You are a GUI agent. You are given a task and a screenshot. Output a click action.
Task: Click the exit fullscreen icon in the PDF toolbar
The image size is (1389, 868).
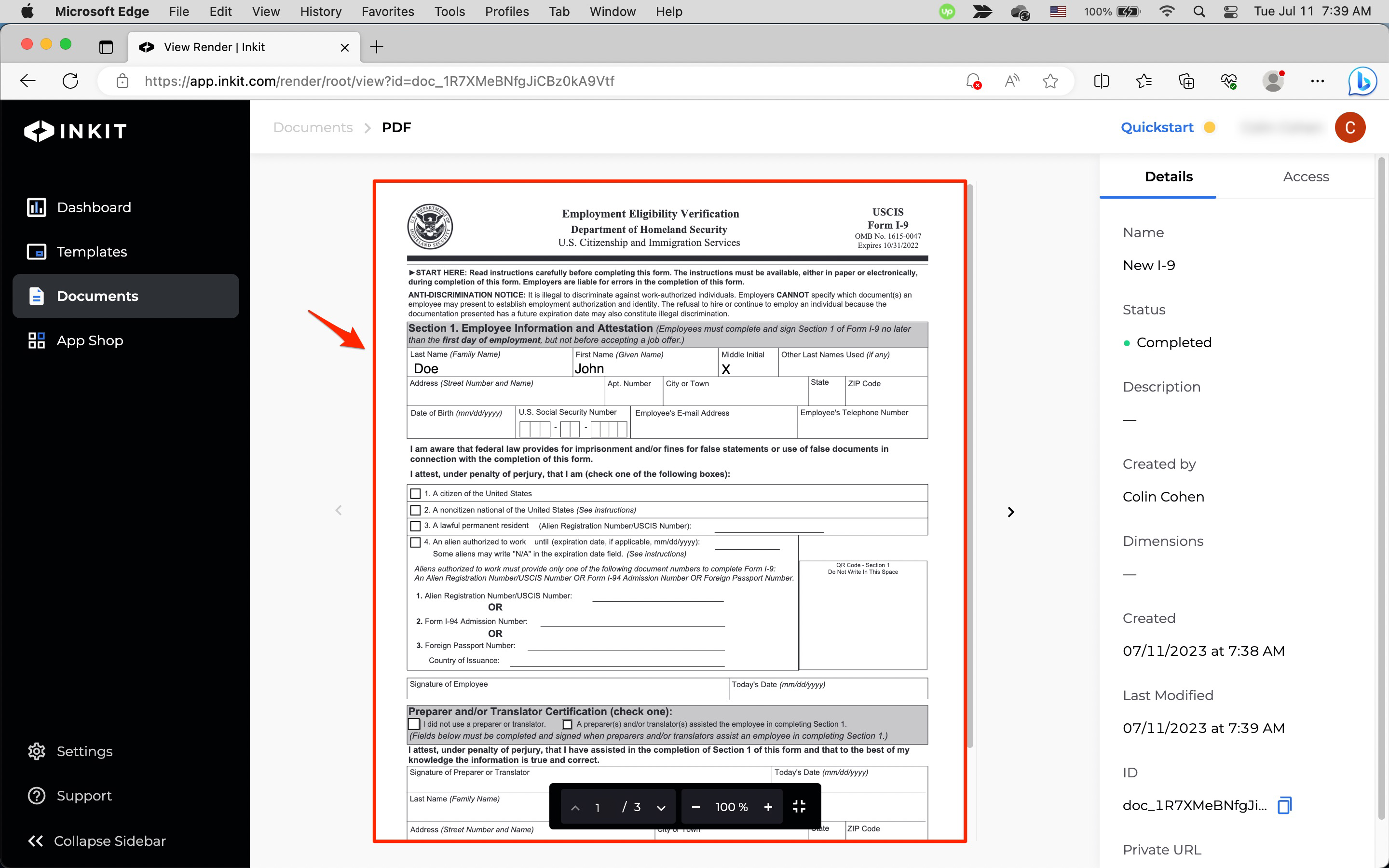click(799, 807)
